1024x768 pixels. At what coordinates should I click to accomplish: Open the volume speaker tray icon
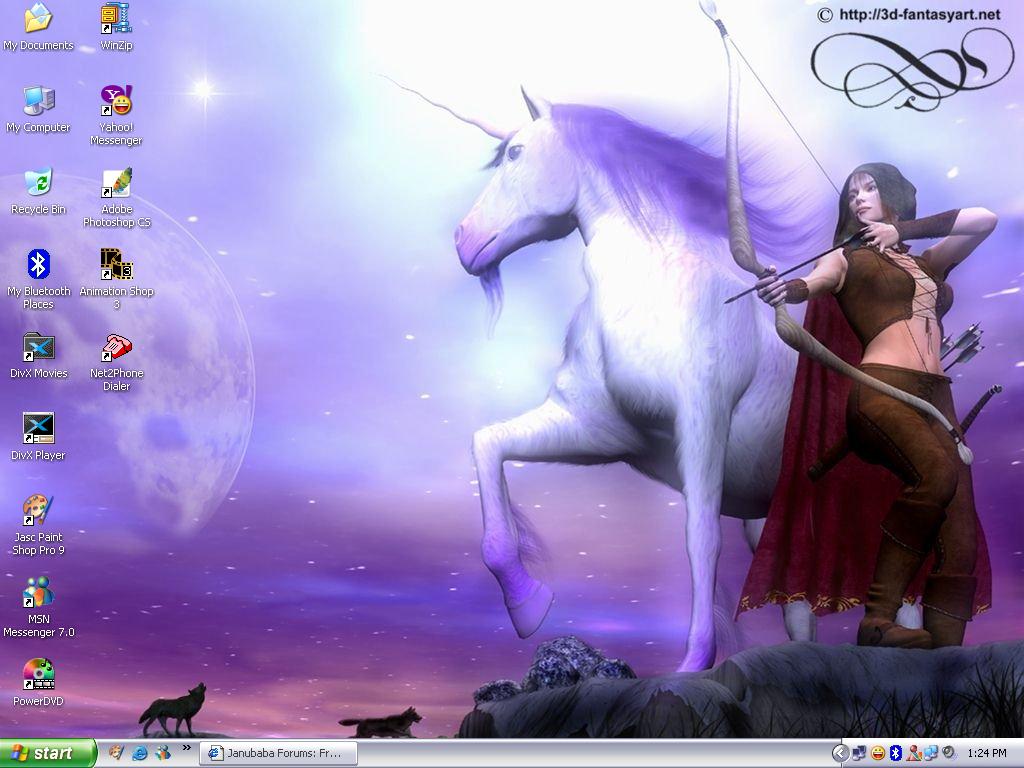point(948,754)
